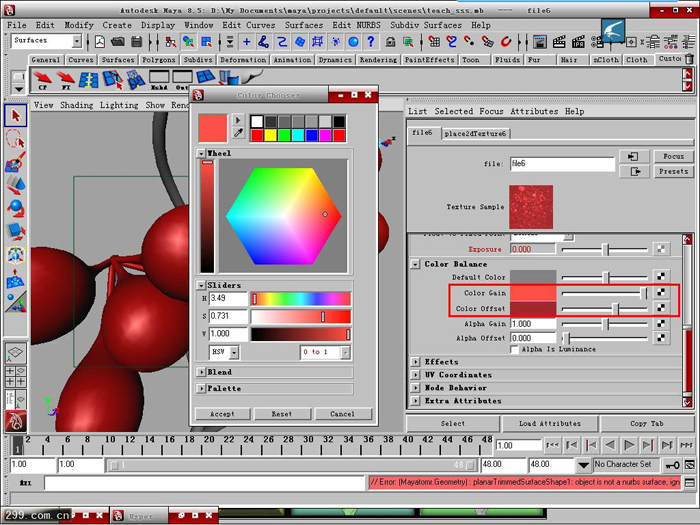700x525 pixels.
Task: Switch to the Rendering shelf tab
Action: (378, 59)
